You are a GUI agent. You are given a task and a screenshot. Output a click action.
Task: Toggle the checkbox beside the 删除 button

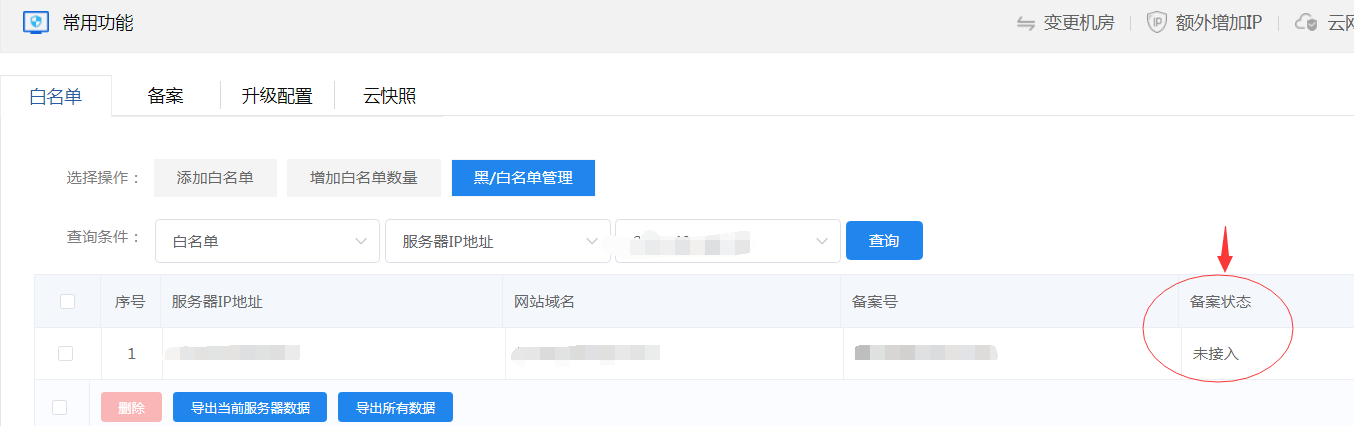(x=60, y=407)
